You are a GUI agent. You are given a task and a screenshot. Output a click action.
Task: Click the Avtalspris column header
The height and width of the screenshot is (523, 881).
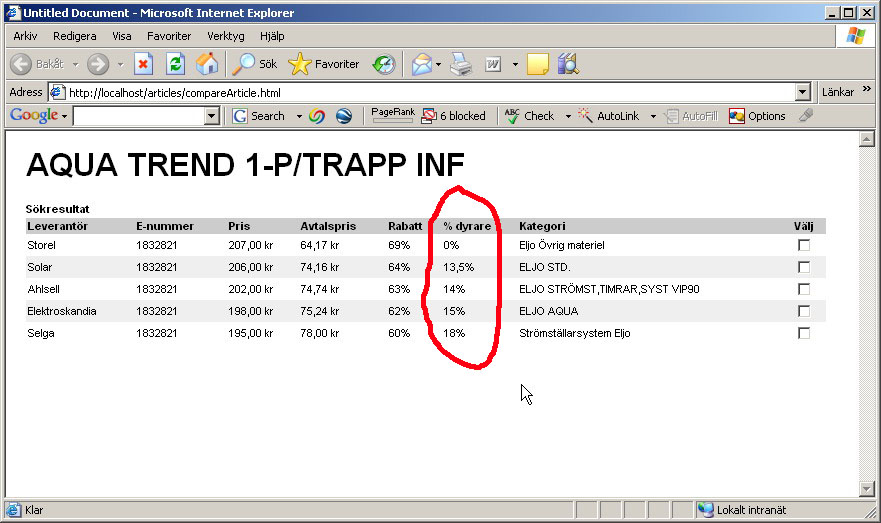click(328, 226)
